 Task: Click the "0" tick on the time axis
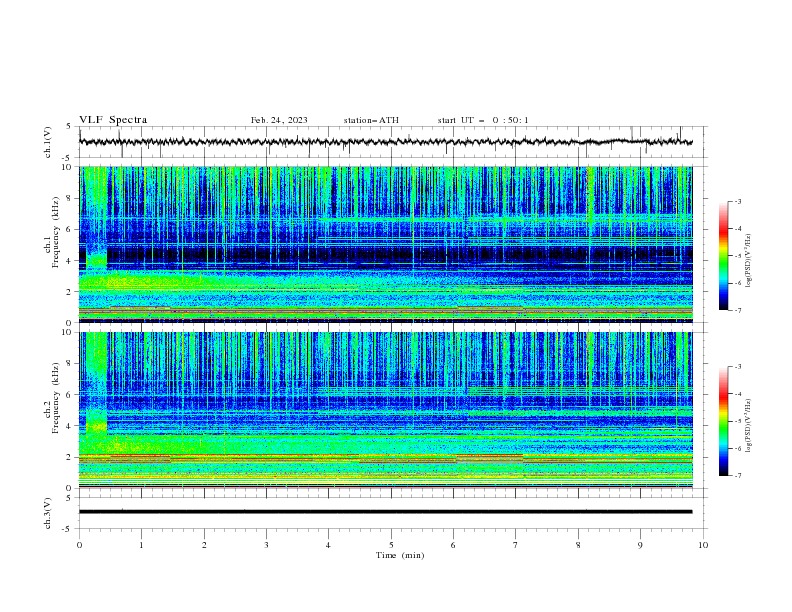pos(79,545)
